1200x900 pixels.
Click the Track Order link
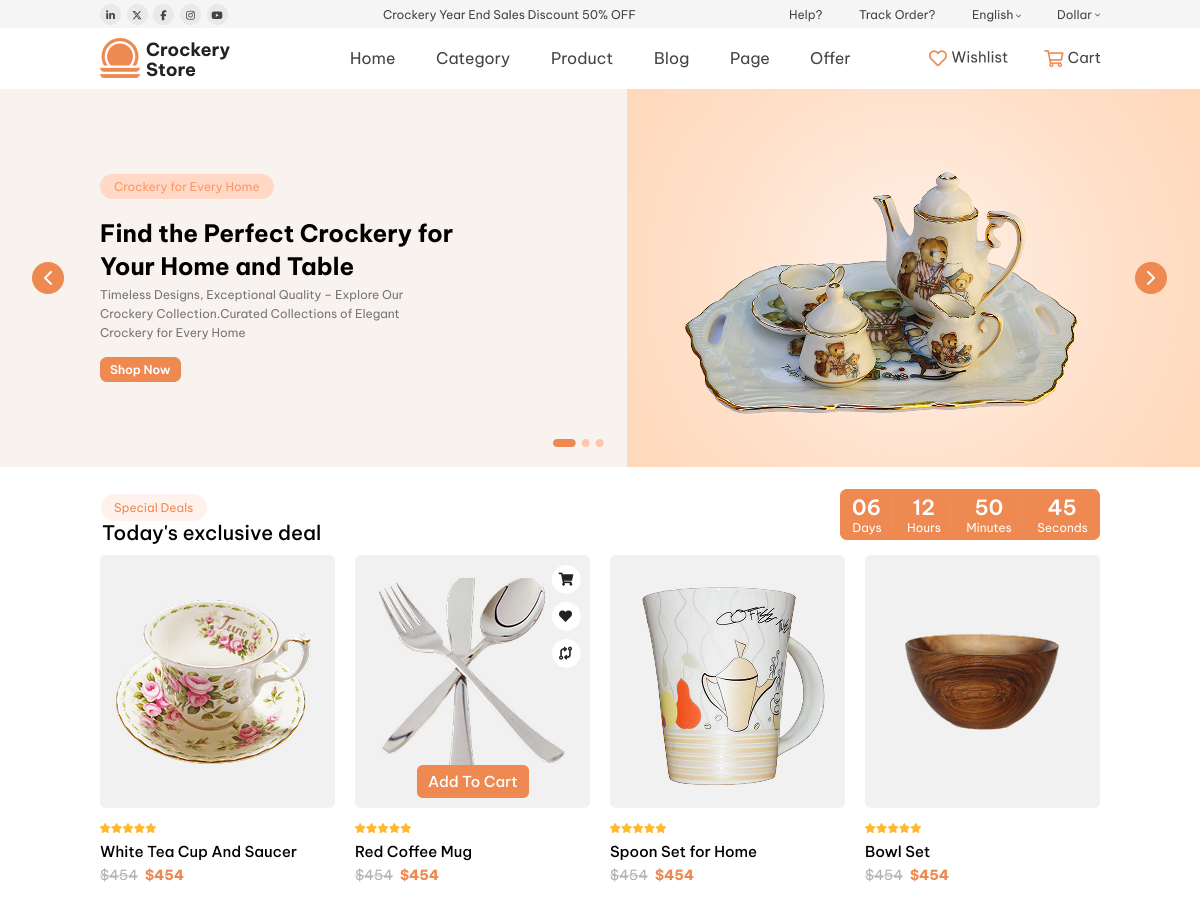coord(896,14)
